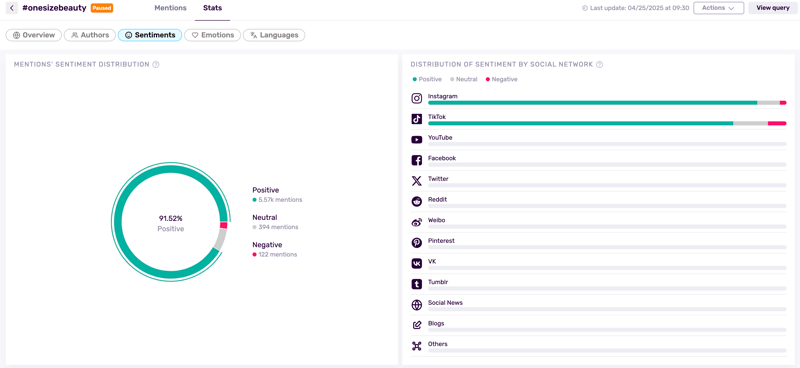This screenshot has height=368, width=800.
Task: Select the Authors filter pill
Action: (x=90, y=35)
